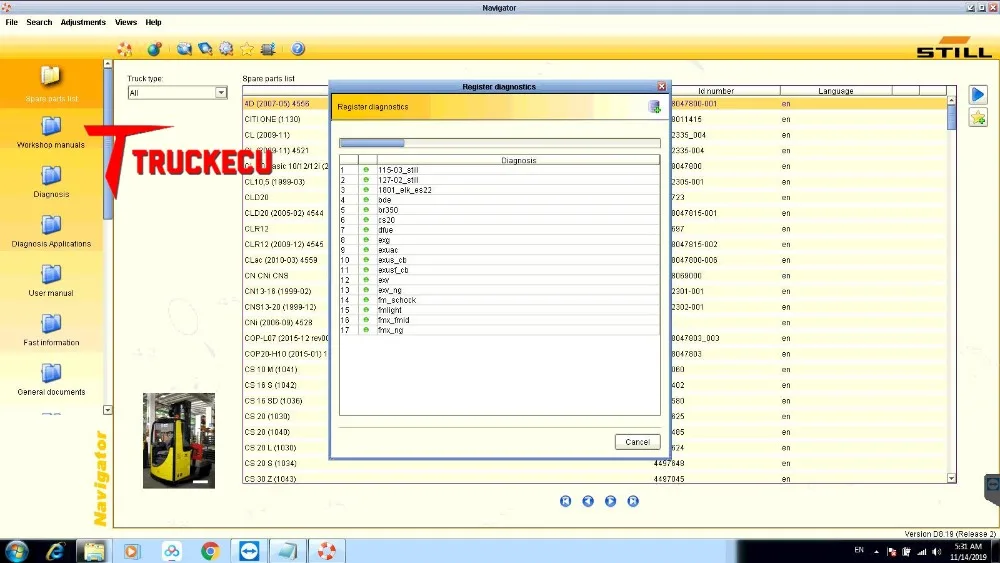Open General documents in the sidebar
Viewport: 1000px width, 563px height.
51,379
